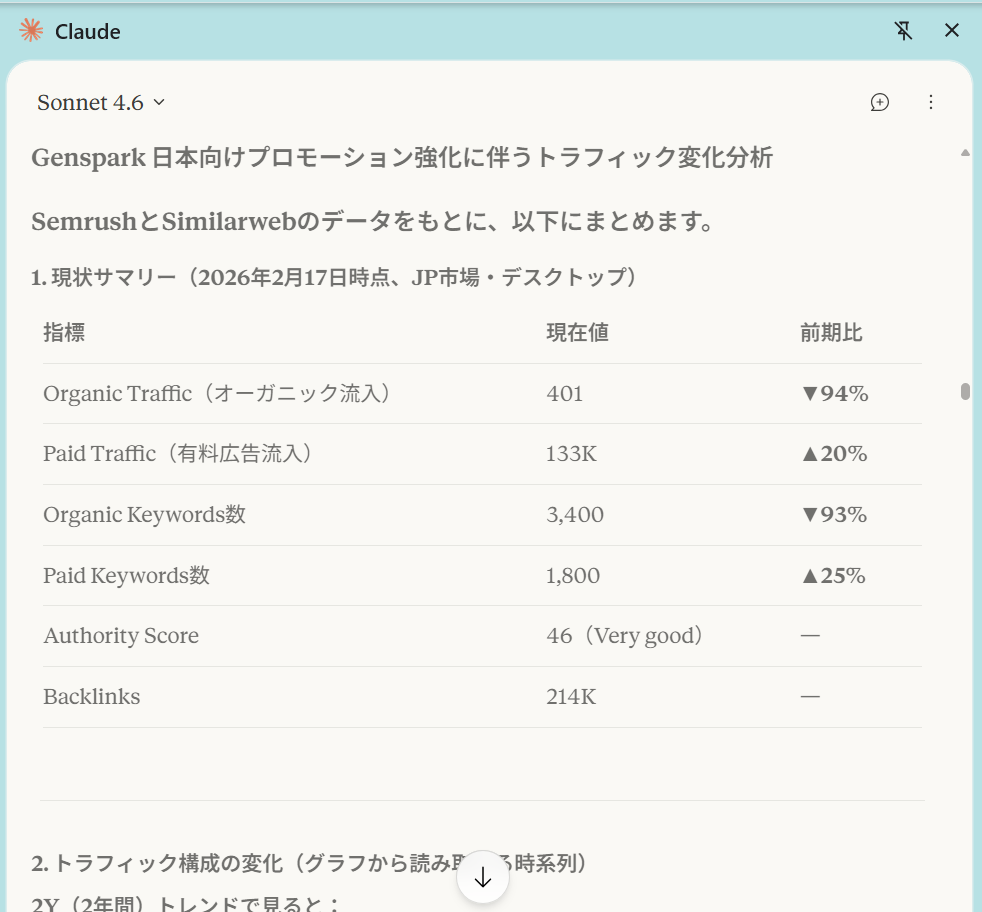982x912 pixels.
Task: Close the Claude panel
Action: [952, 31]
